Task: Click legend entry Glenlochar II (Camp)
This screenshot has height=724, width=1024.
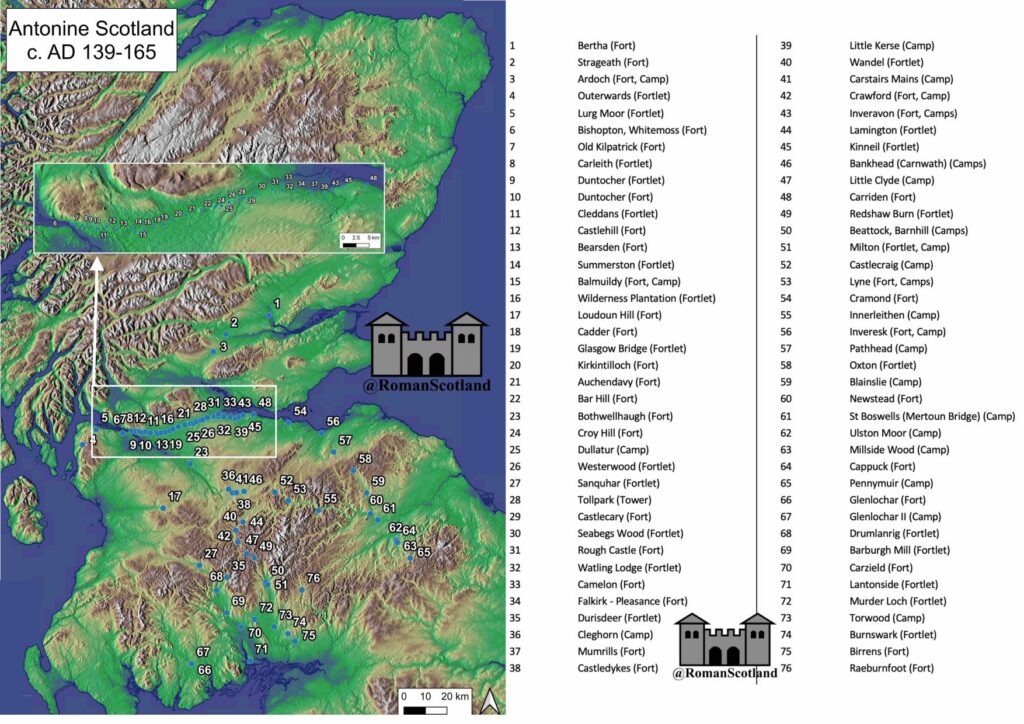Action: tap(895, 516)
